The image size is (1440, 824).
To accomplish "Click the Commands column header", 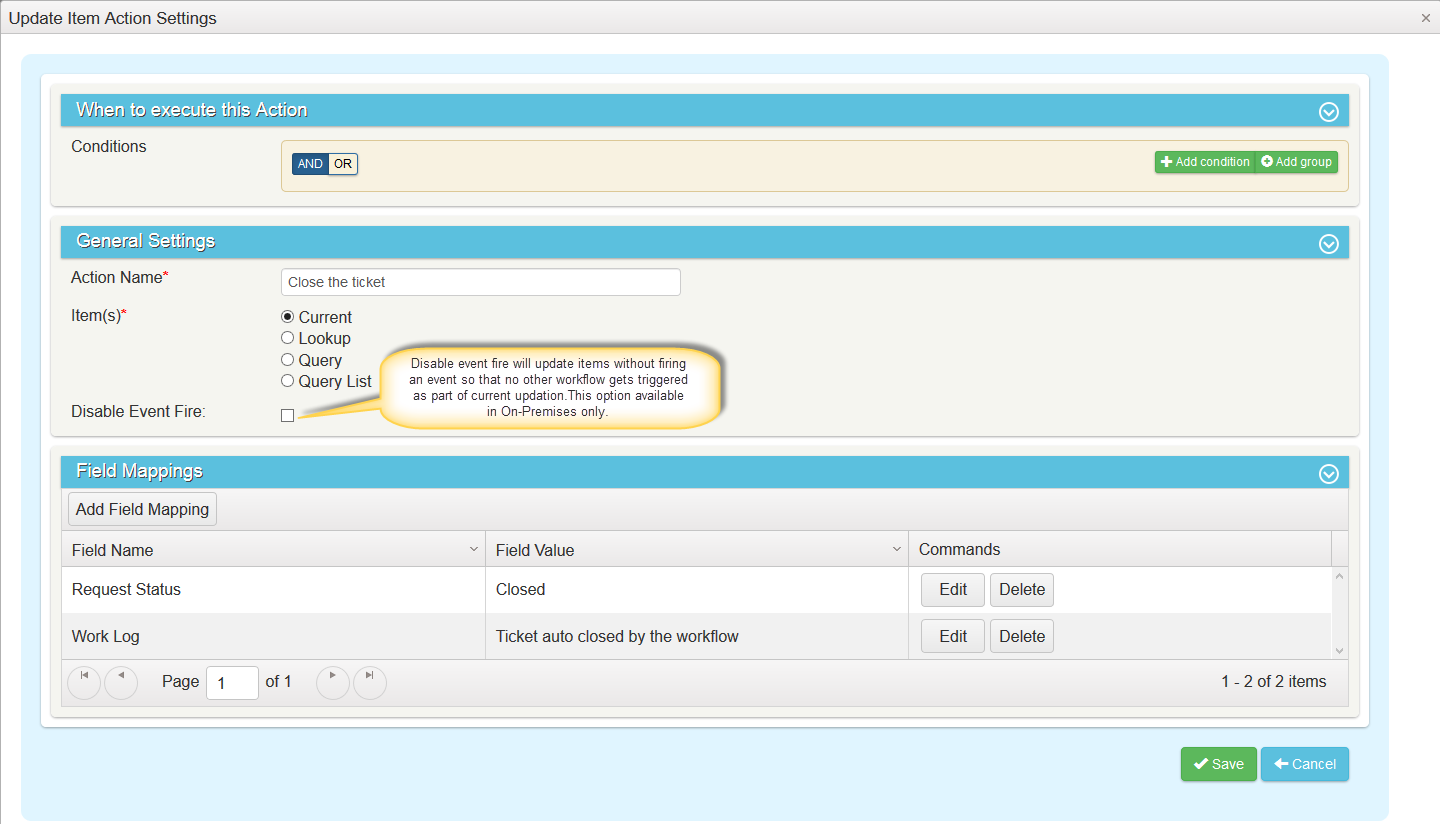I will click(1120, 549).
